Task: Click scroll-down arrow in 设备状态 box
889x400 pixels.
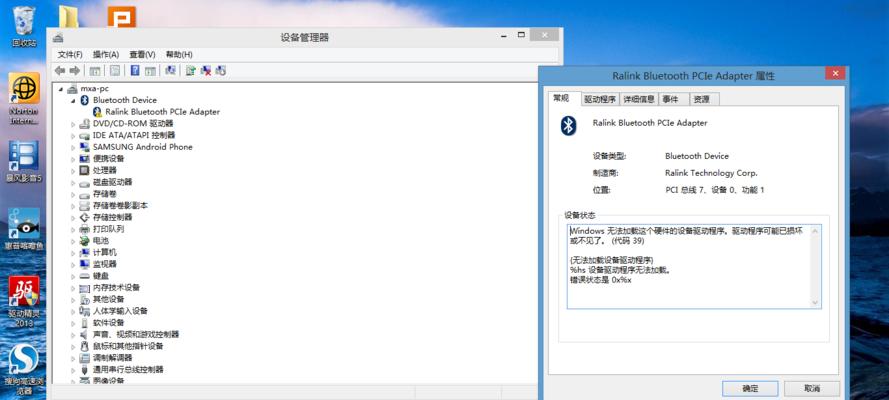Action: [x=815, y=303]
